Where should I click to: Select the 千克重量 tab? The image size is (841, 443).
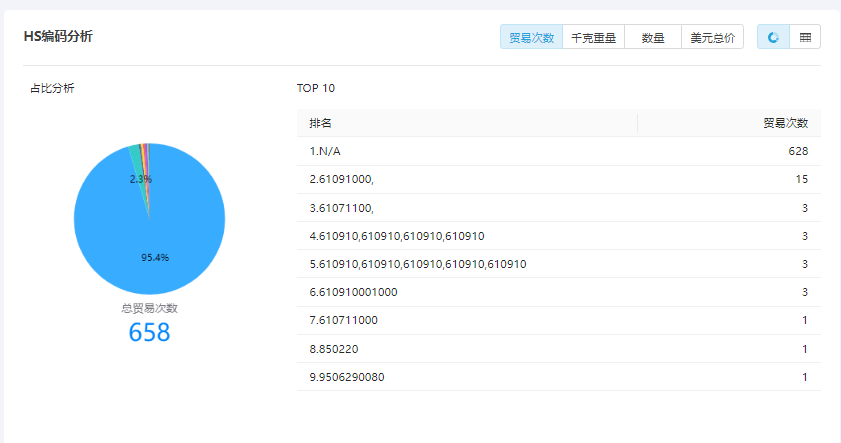[593, 37]
